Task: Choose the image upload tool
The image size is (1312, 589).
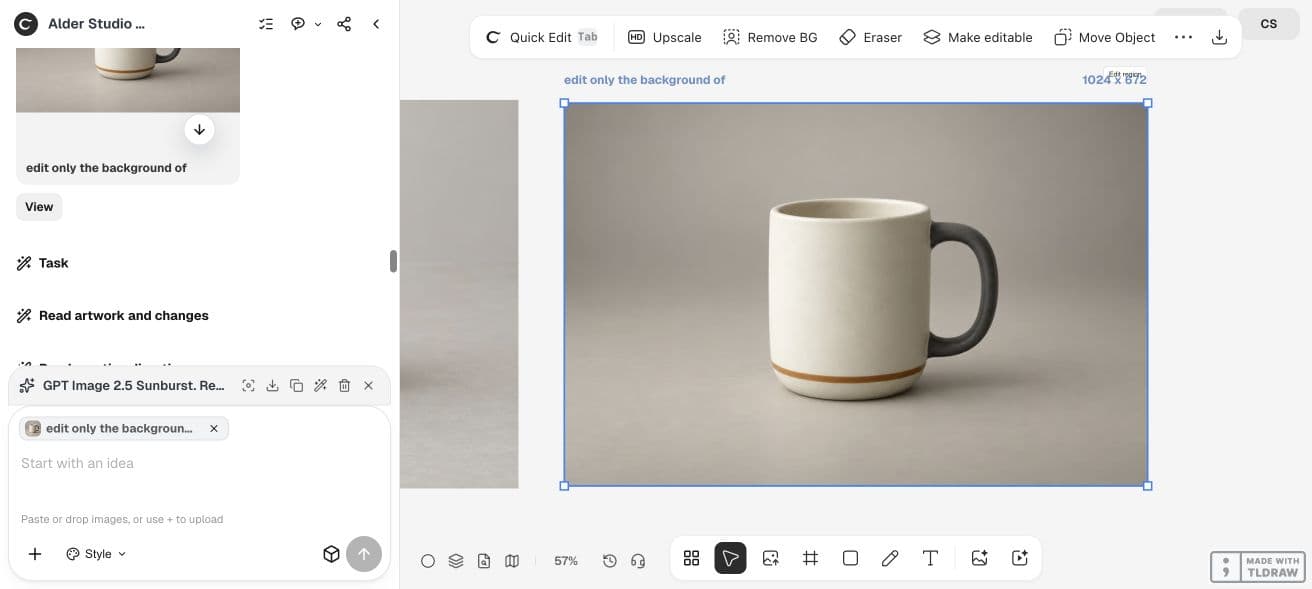Action: 770,558
